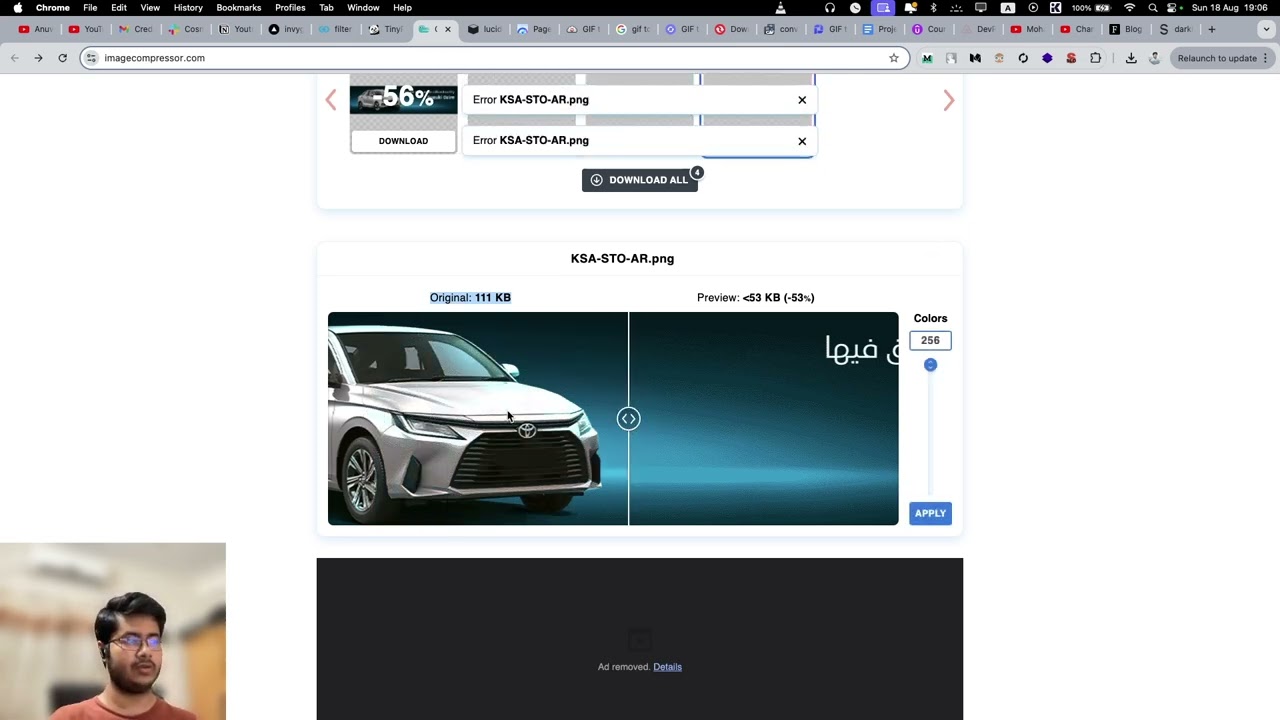Click the DOWNLOAD ALL button
This screenshot has height=720, width=1280.
coord(639,180)
